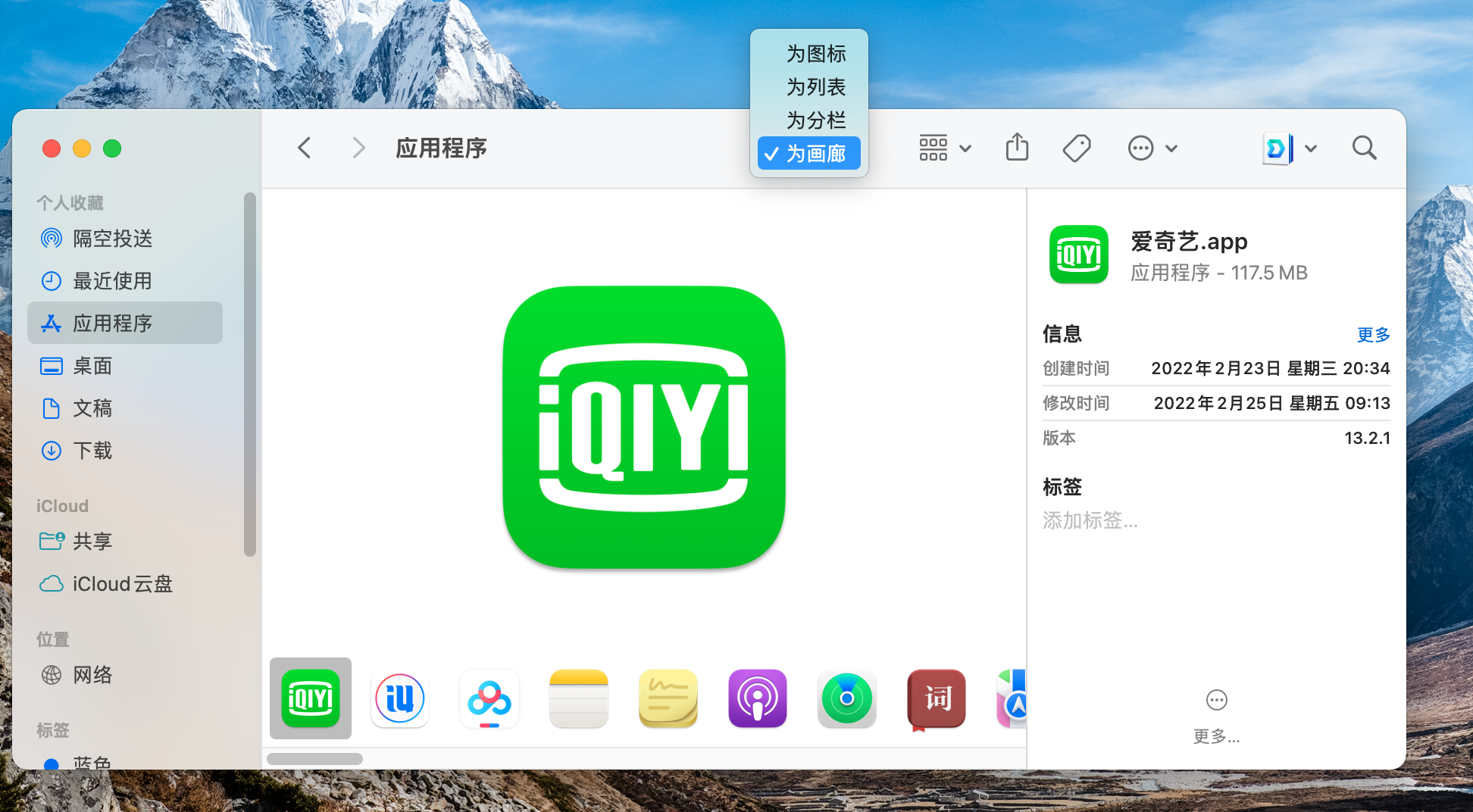Select the checked 为画廊 view option
Viewport: 1473px width, 812px height.
[808, 154]
